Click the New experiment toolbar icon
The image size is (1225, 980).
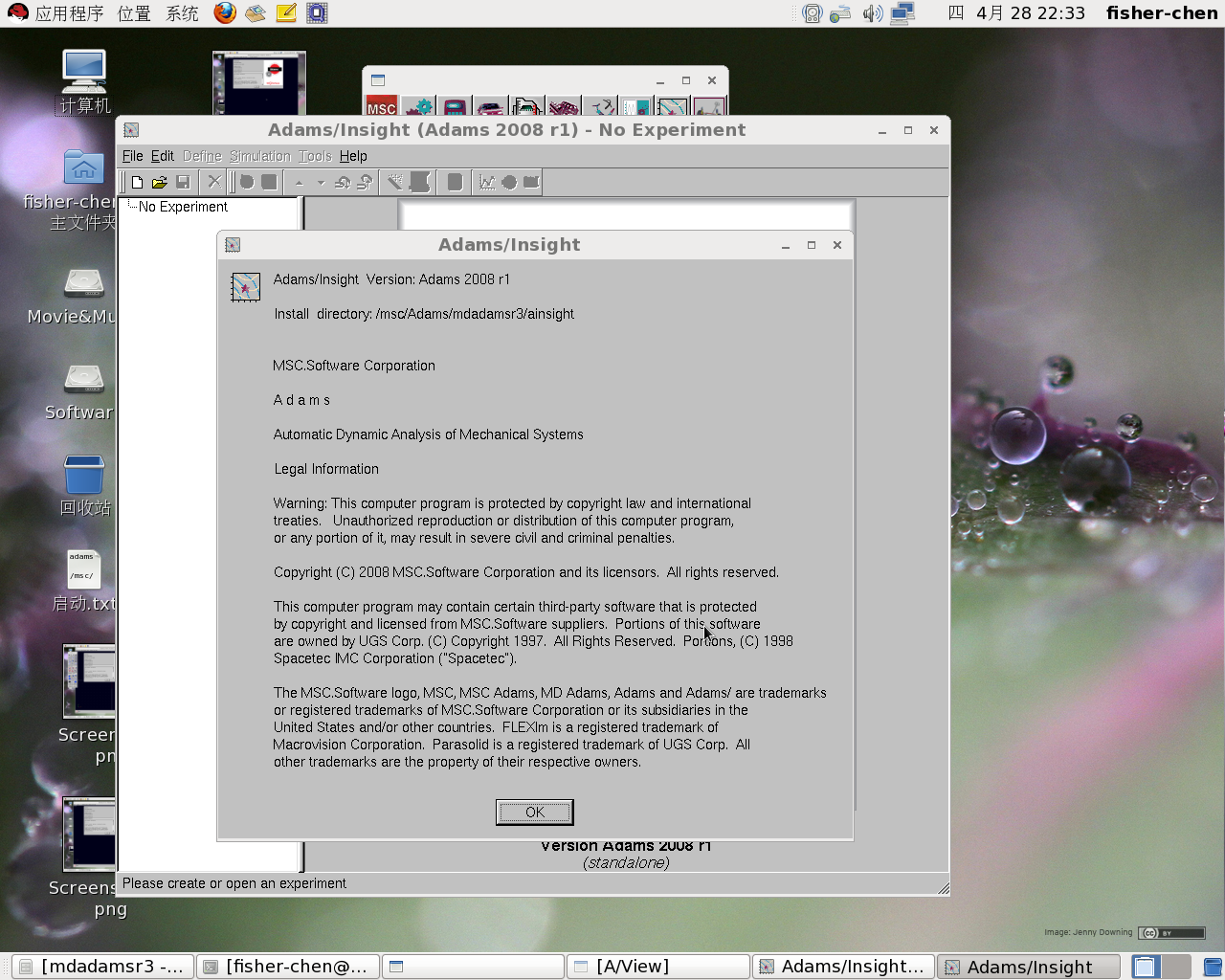tap(138, 182)
